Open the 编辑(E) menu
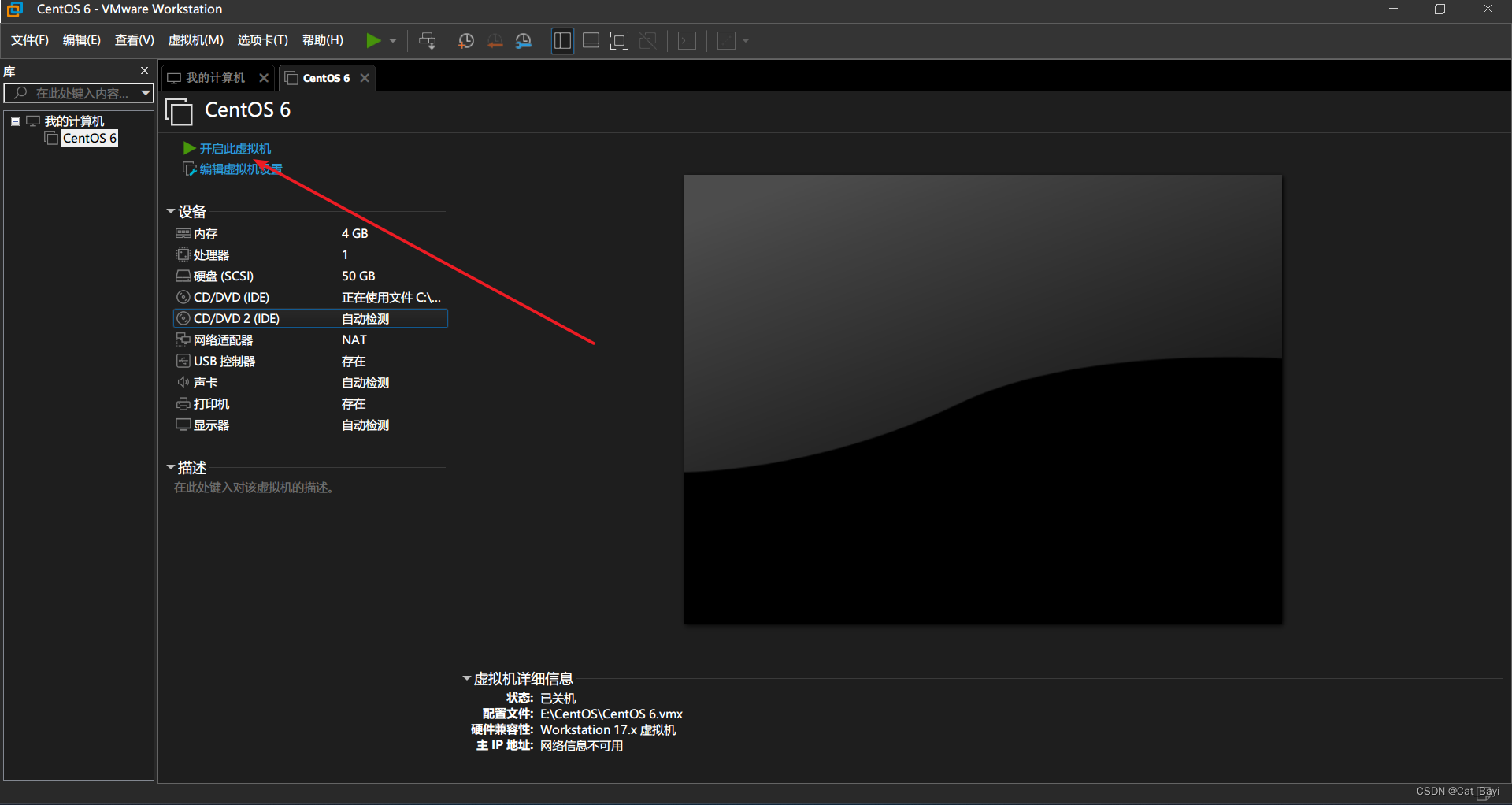1512x805 pixels. pyautogui.click(x=82, y=40)
